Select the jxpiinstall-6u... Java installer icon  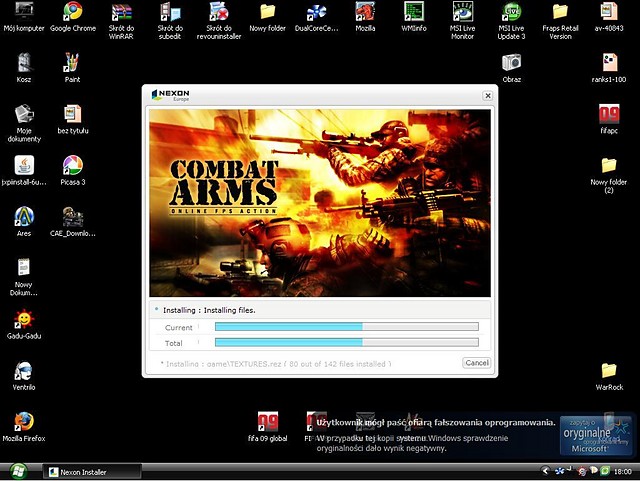point(24,171)
